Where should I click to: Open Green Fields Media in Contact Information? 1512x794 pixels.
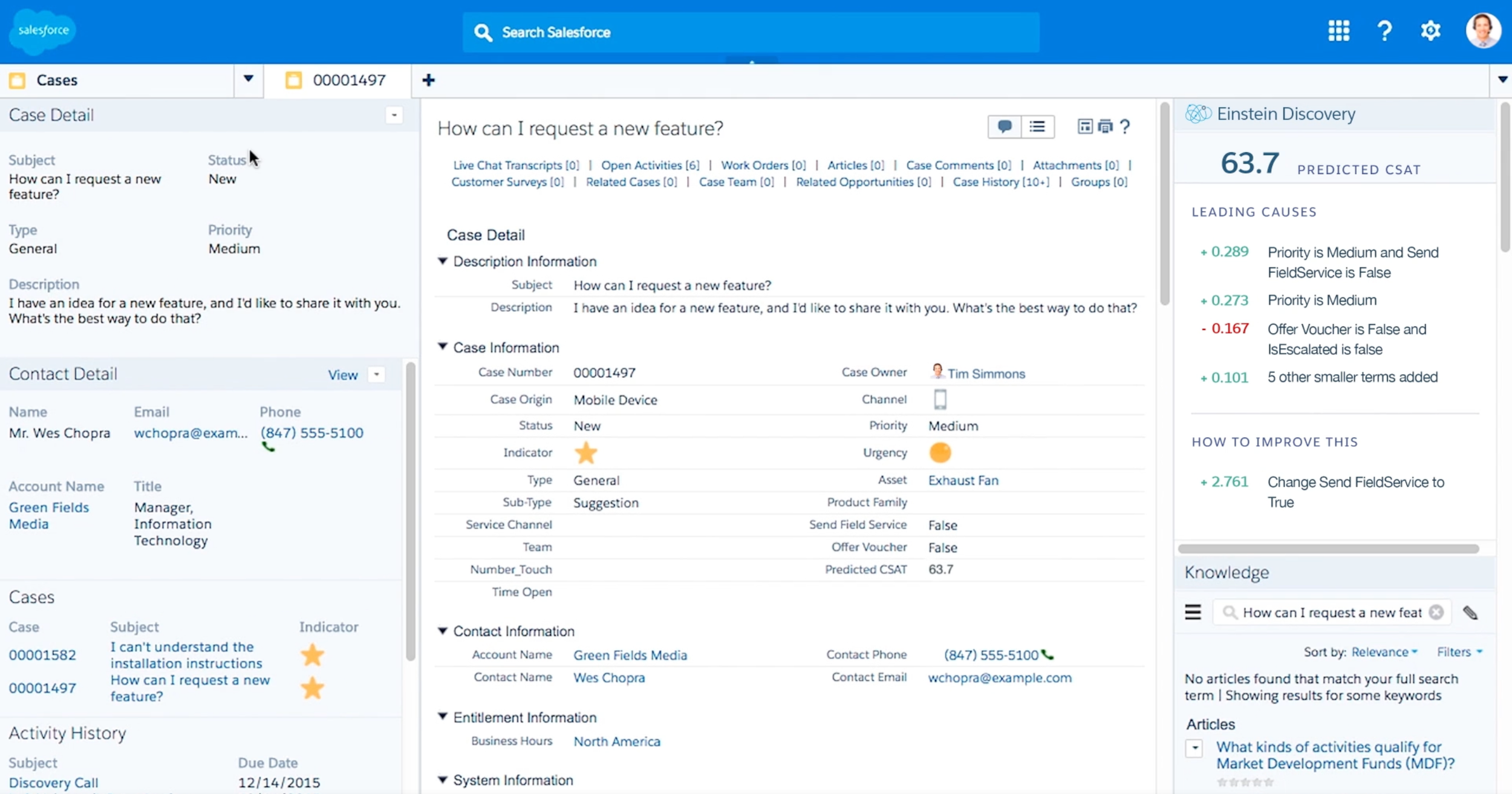pos(630,655)
